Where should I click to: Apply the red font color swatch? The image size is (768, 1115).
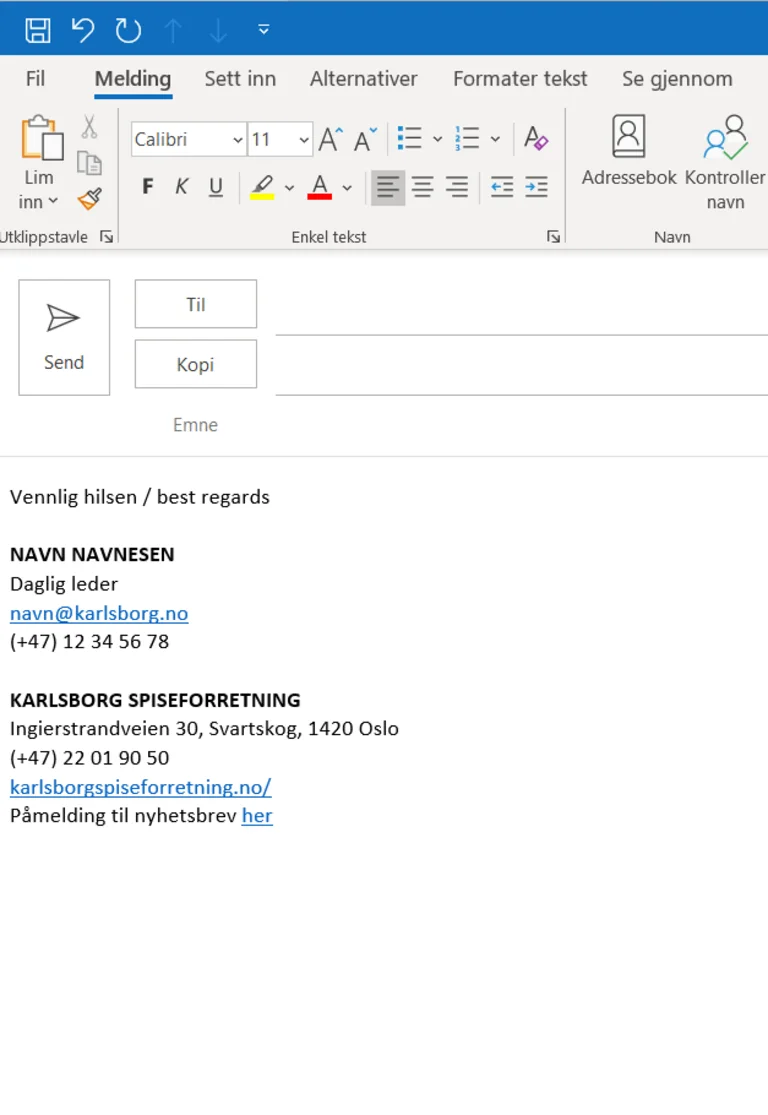(320, 187)
